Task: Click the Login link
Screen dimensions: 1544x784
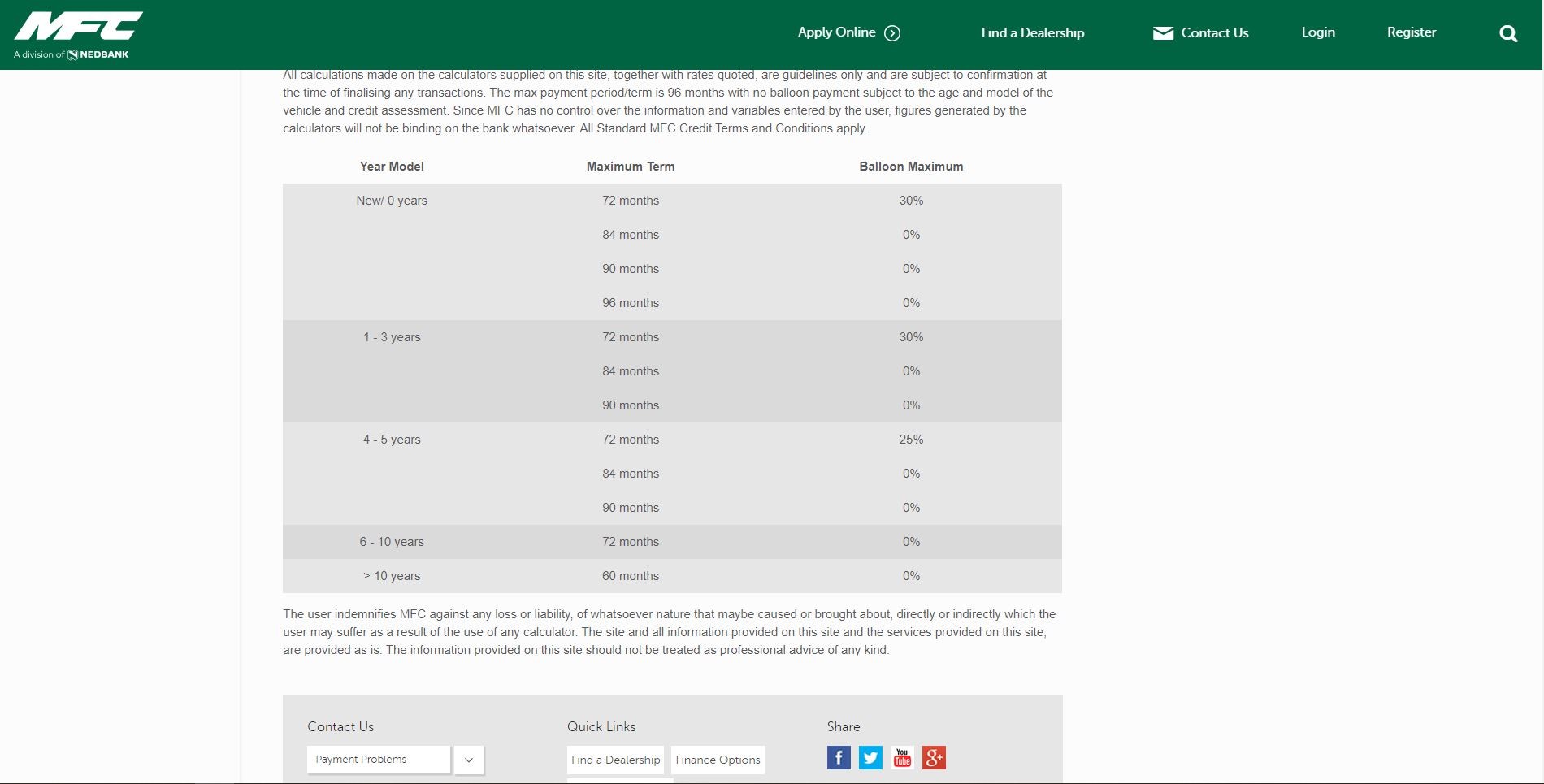Action: click(x=1317, y=32)
